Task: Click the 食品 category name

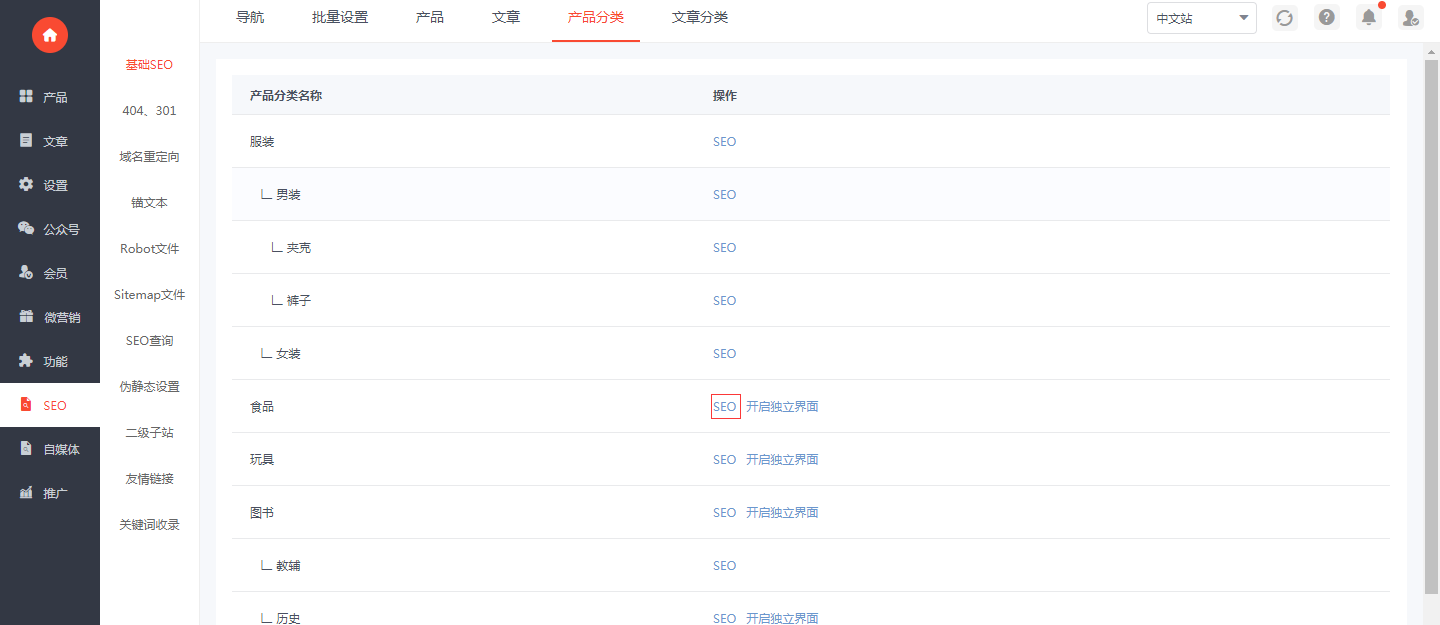Action: (x=262, y=407)
